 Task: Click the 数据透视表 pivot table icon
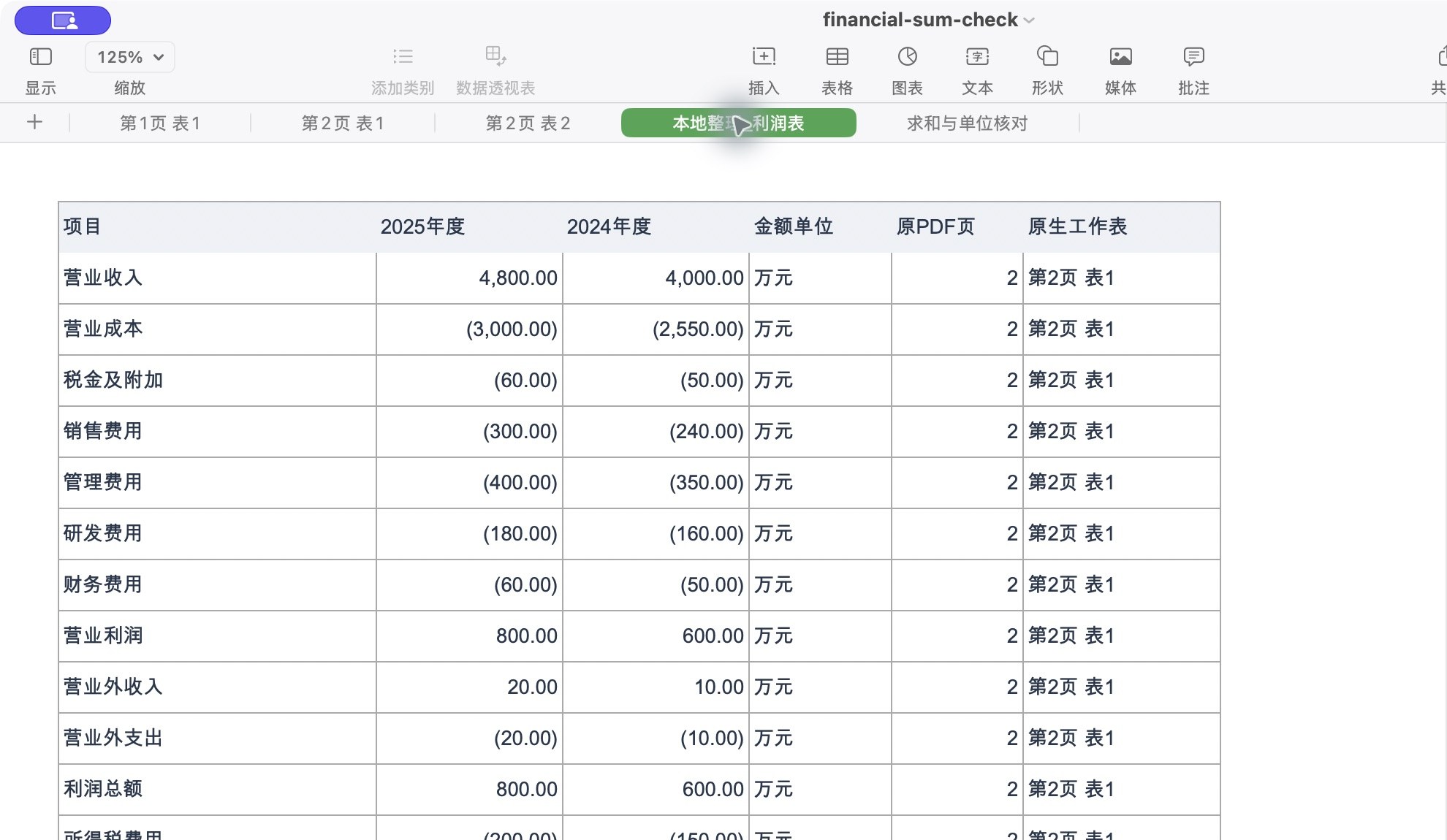tap(495, 56)
